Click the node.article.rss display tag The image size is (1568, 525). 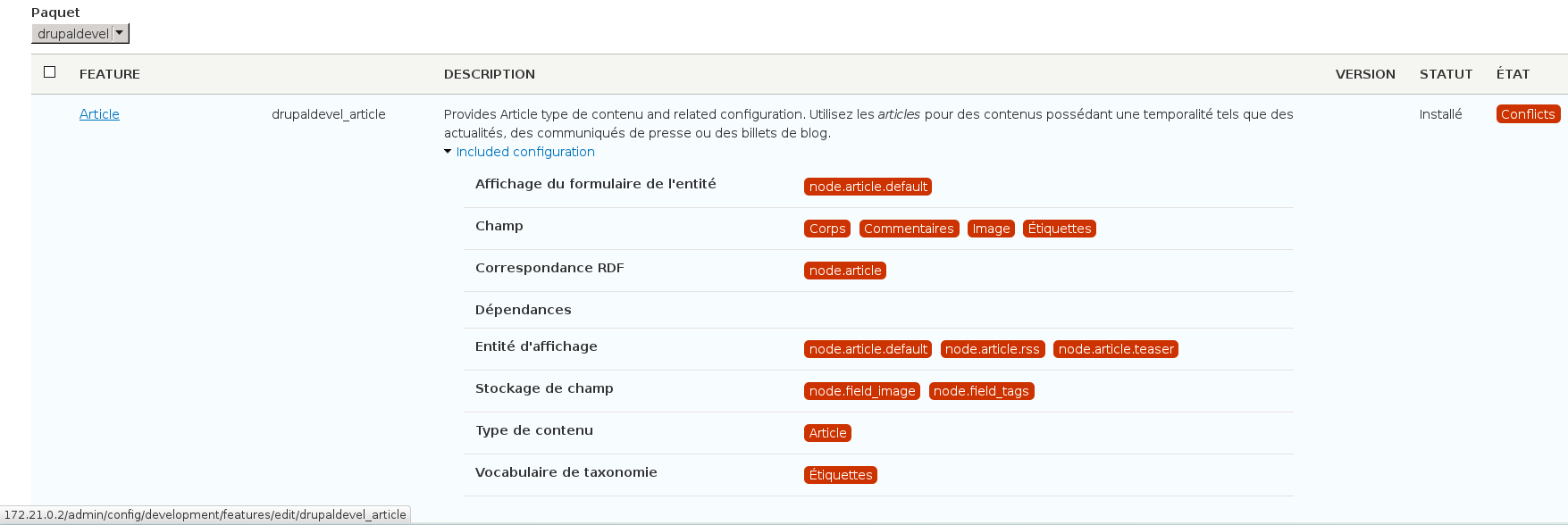993,349
